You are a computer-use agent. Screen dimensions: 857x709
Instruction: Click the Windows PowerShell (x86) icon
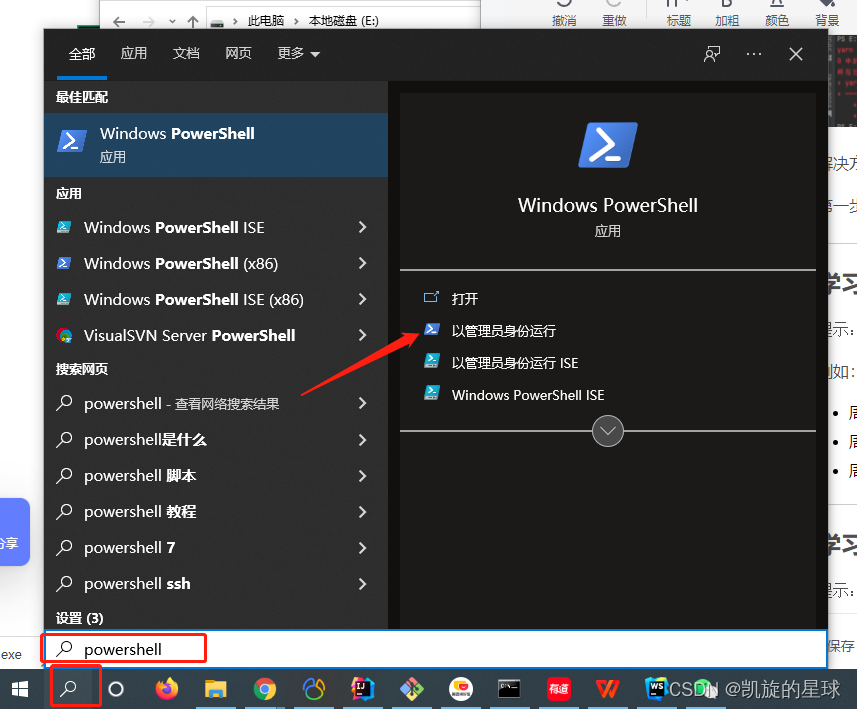64,263
